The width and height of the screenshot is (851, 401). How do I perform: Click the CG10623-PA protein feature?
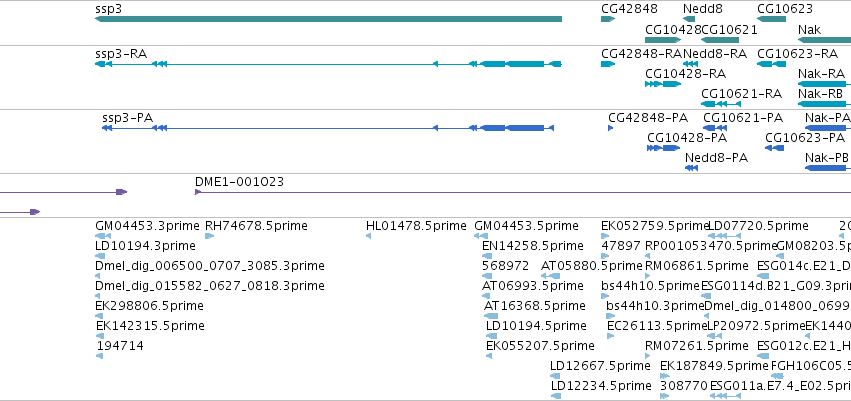774,148
